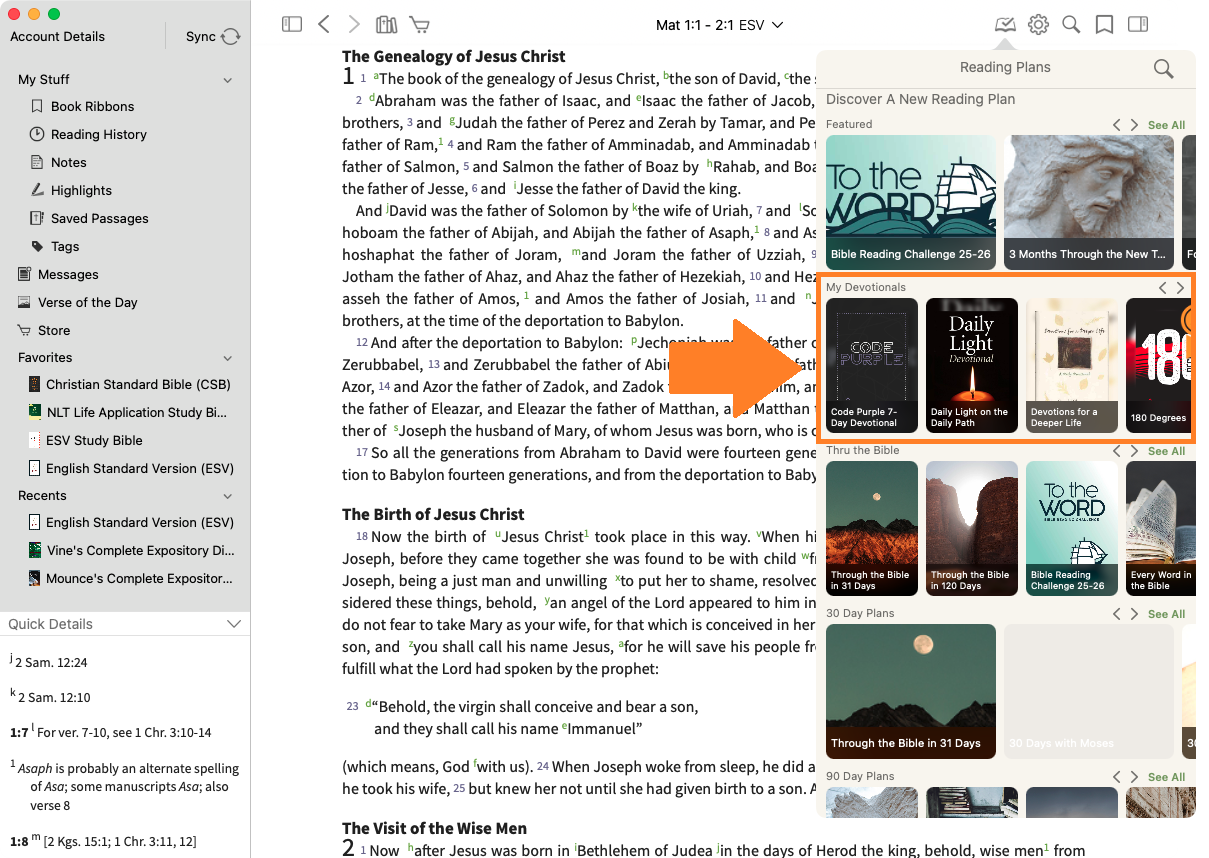Screen dimensions: 1209x858
Task: Click the Sync refresh icon
Action: 231,36
